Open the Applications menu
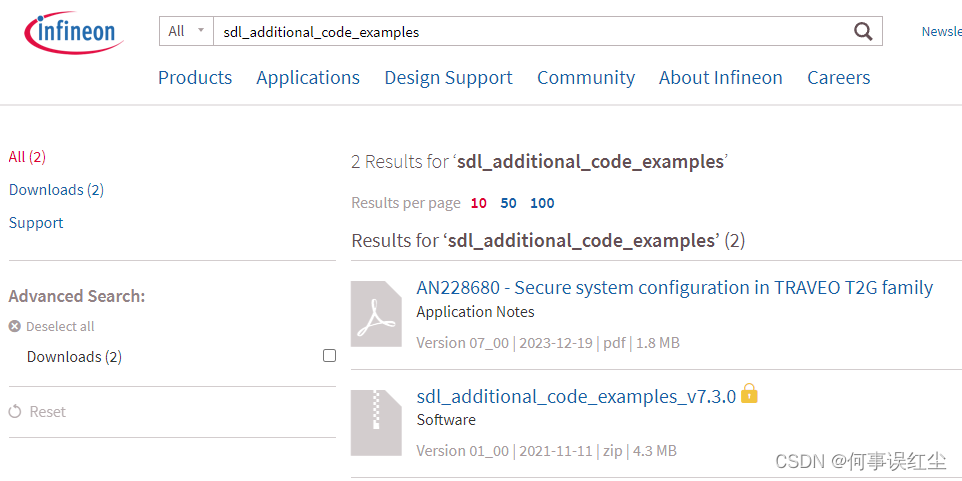962x481 pixels. pos(308,78)
